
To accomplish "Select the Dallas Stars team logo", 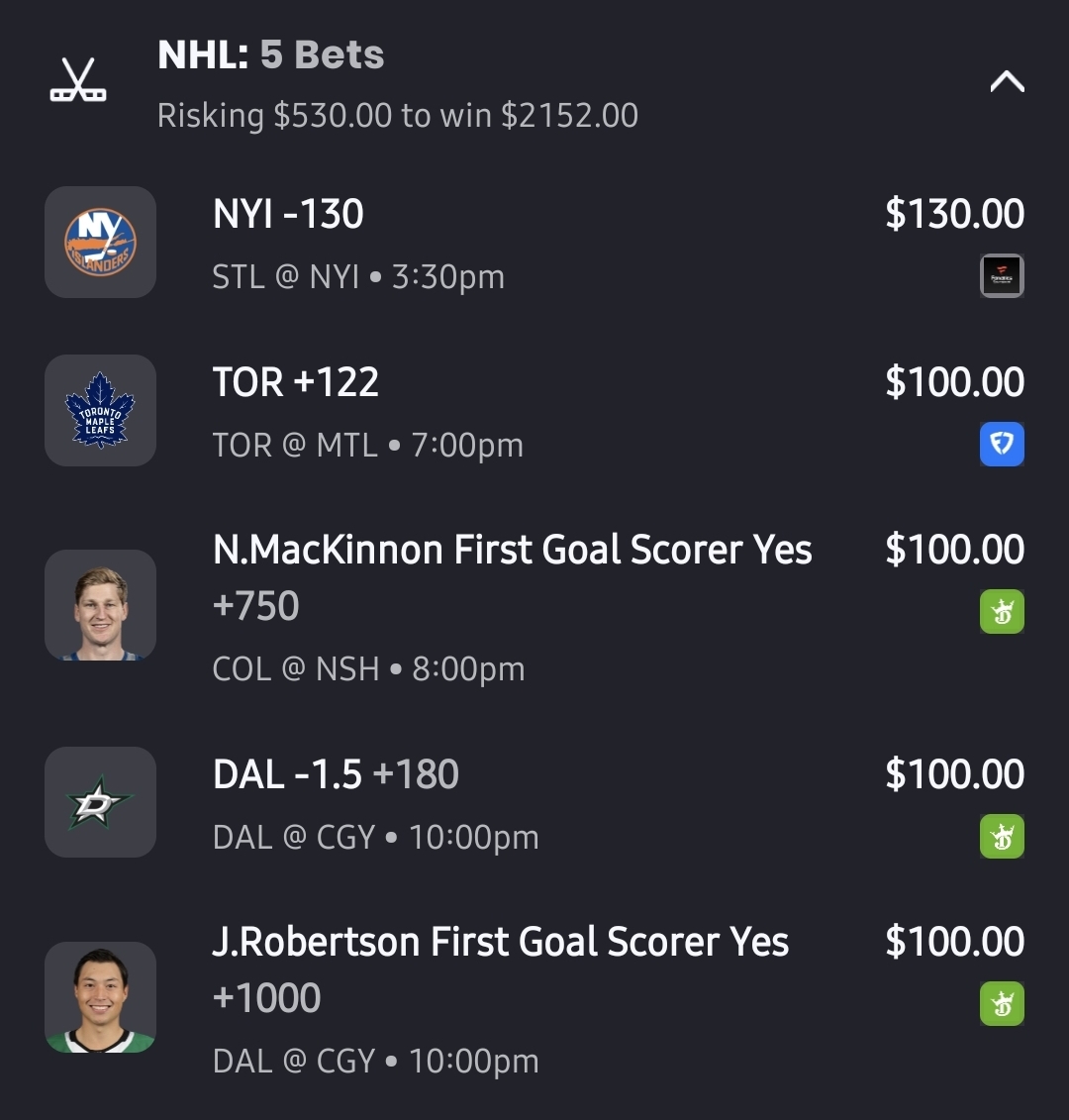I will tap(100, 802).
